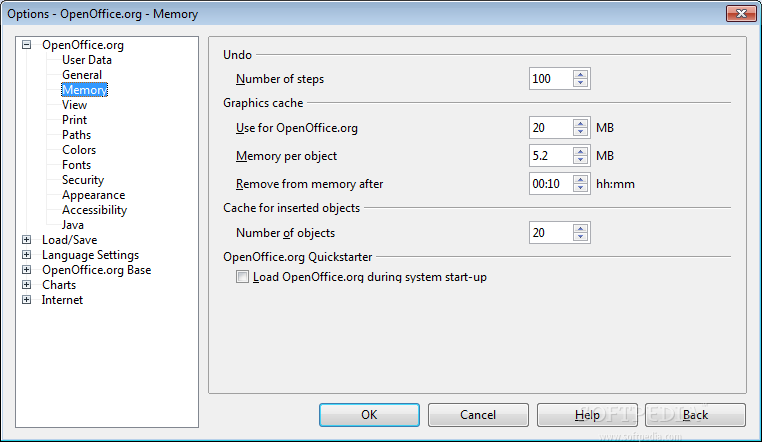The image size is (762, 442).
Task: Decrease the undo Number of steps
Action: [580, 83]
